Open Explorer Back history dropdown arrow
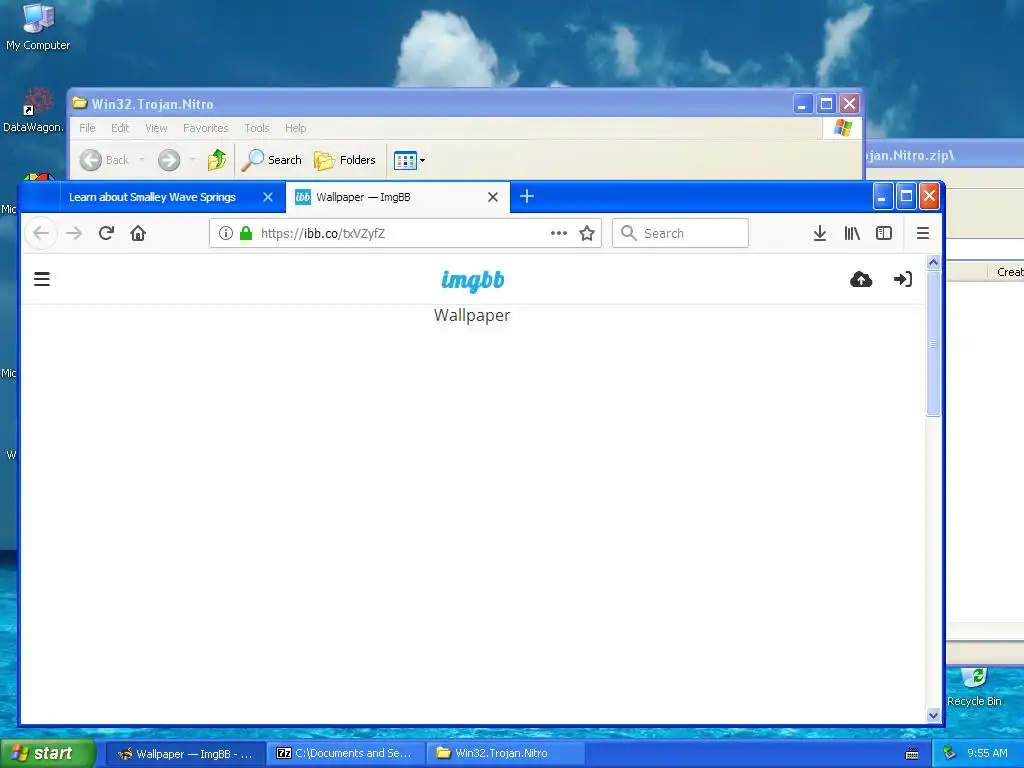Image resolution: width=1024 pixels, height=768 pixels. (142, 160)
